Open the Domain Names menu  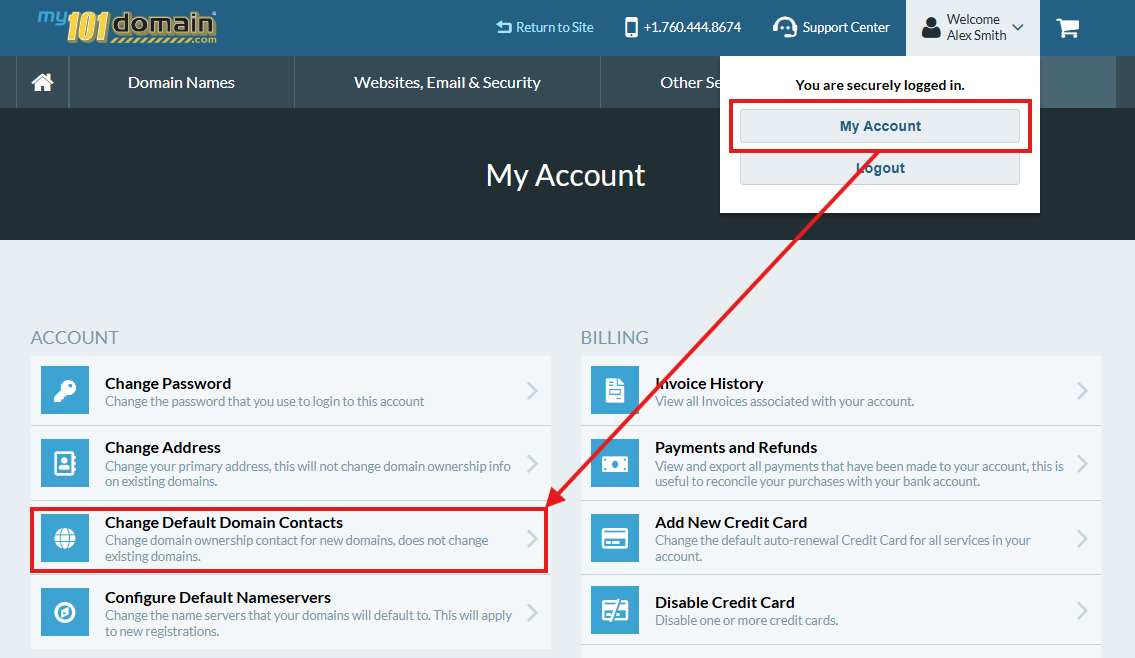pyautogui.click(x=180, y=82)
